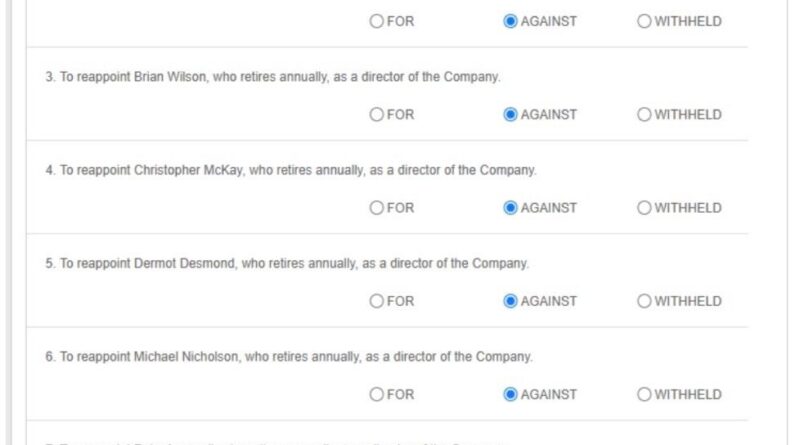This screenshot has width=800, height=445.
Task: Click resolution 5 text about Dermot Desmond
Action: [286, 264]
